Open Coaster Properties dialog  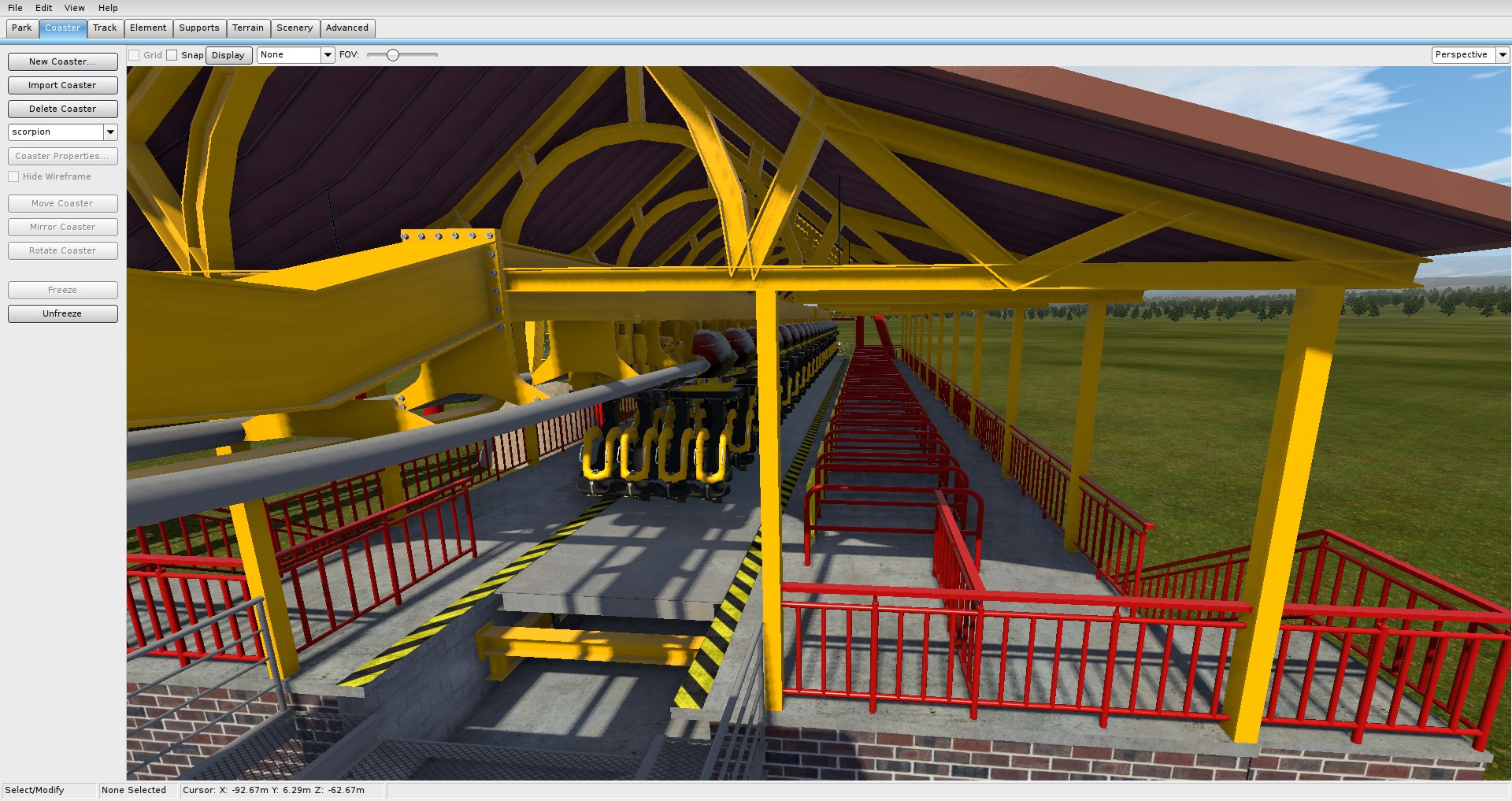pos(62,156)
